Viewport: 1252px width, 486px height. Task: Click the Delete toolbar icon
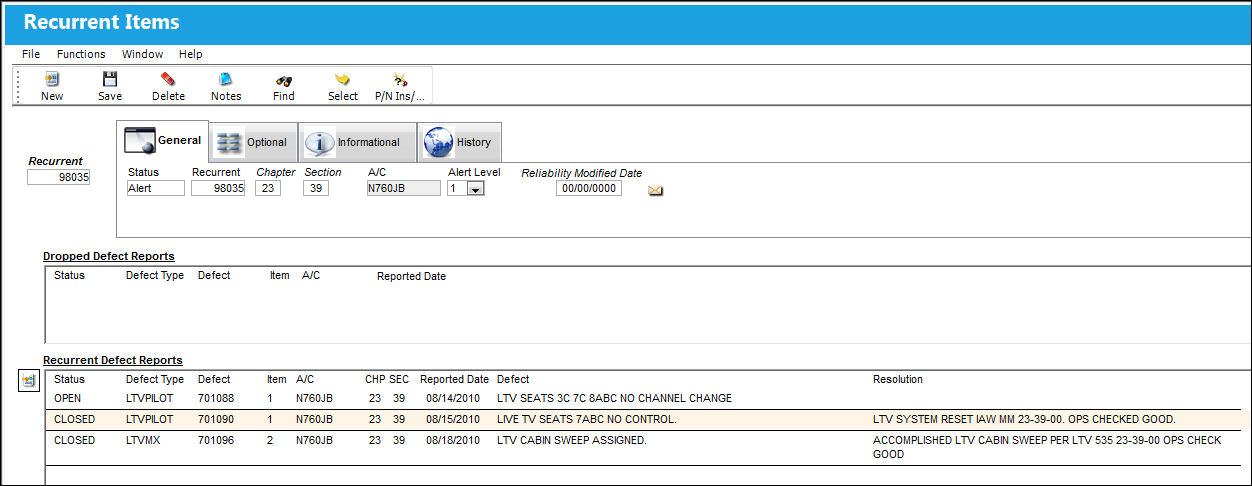click(168, 86)
